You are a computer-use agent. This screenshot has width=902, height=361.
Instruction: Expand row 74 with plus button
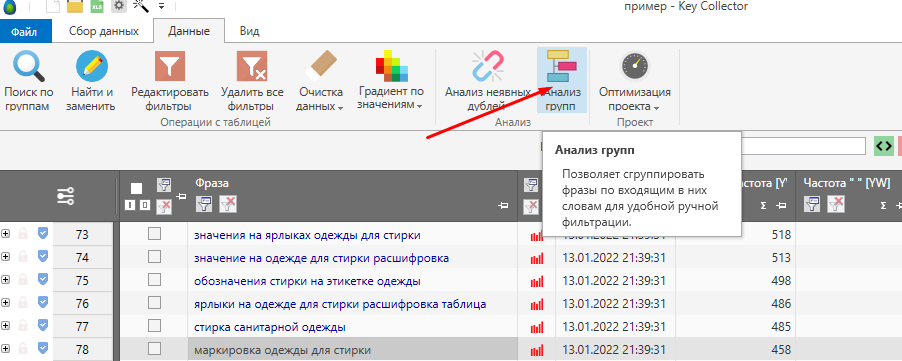click(x=6, y=256)
